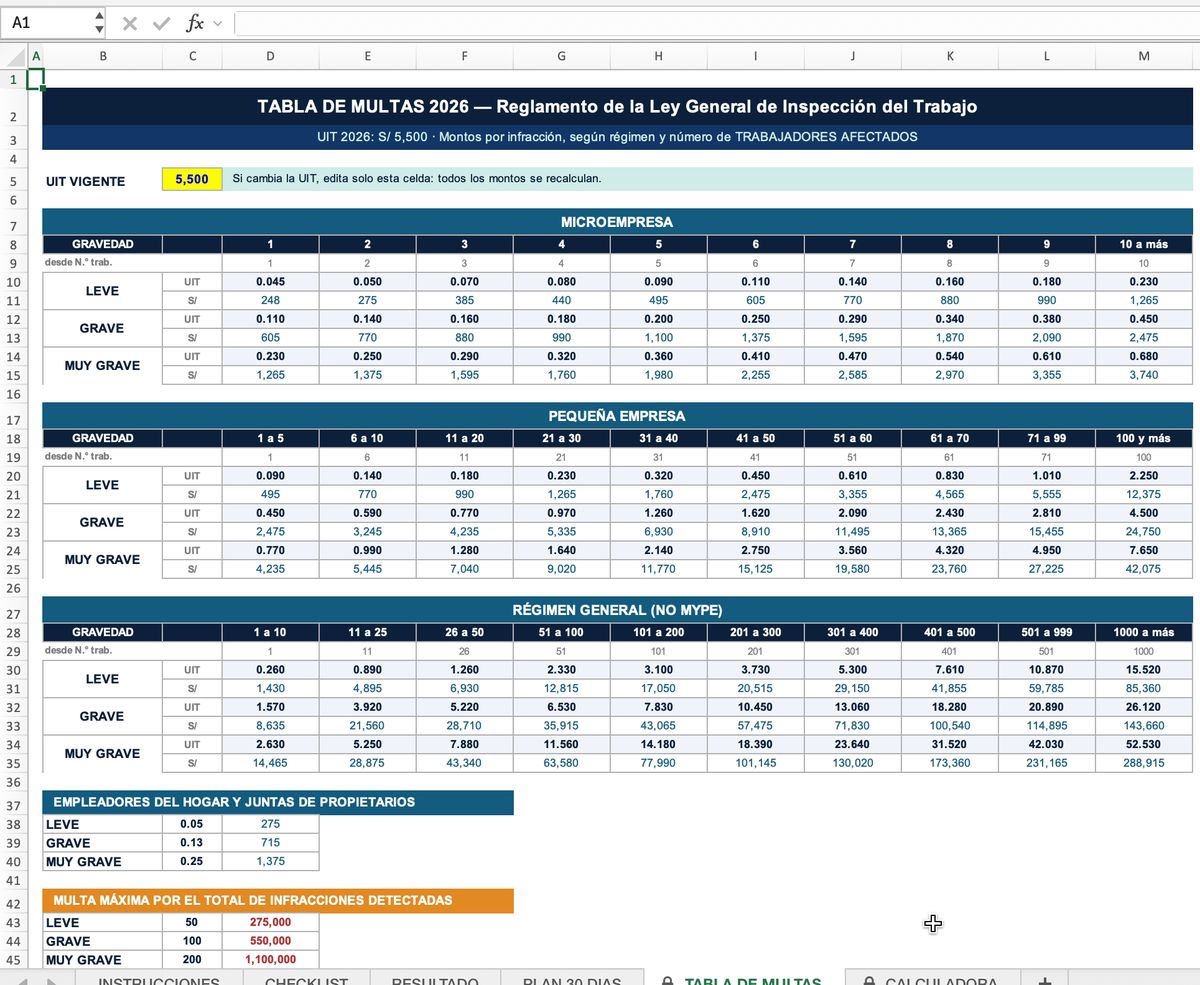The image size is (1200, 985).
Task: Click the Enter checkmark icon in formula bar
Action: (161, 23)
